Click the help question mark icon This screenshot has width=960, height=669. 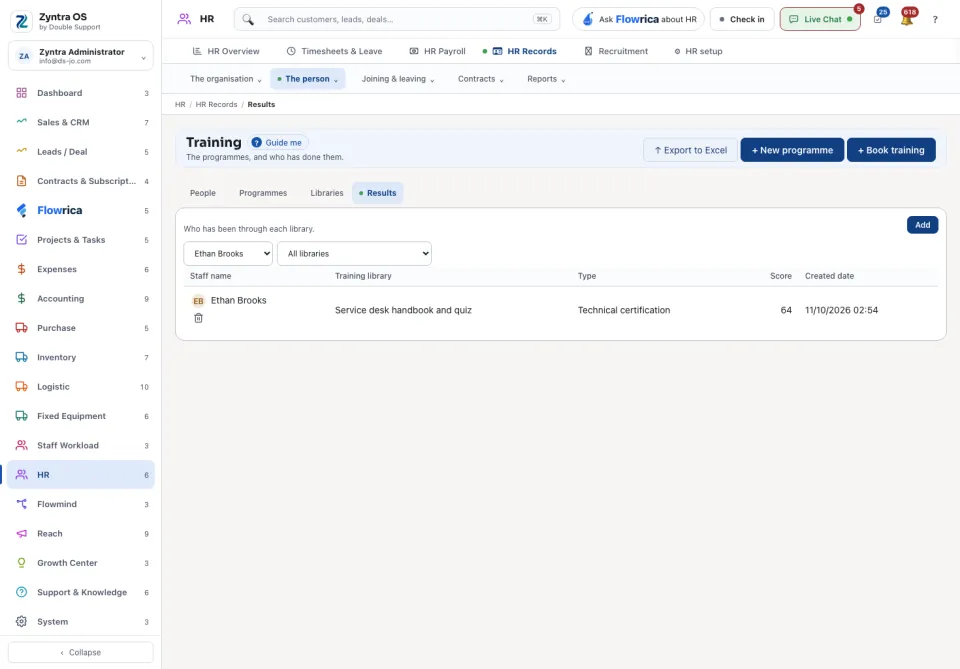[x=934, y=20]
